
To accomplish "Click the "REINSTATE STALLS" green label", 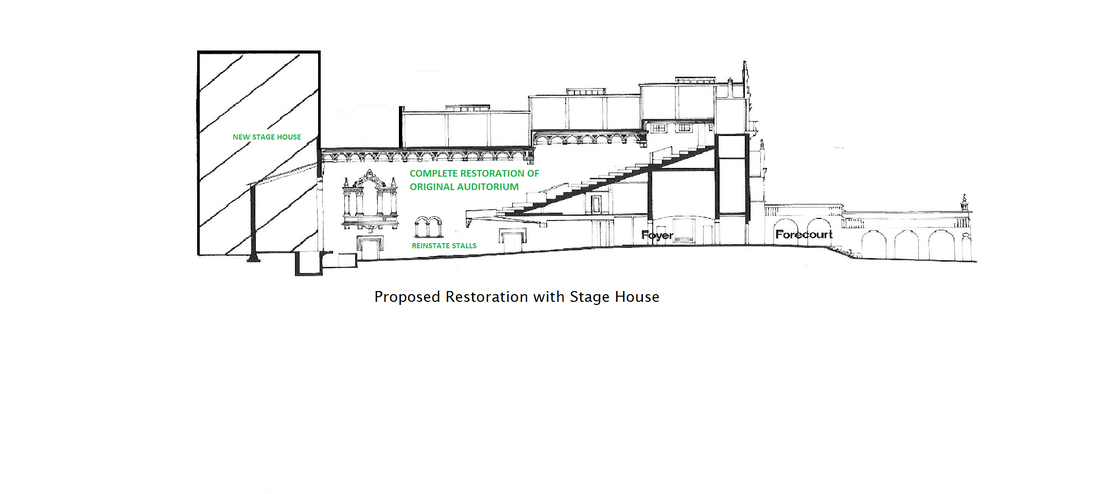I will [x=444, y=246].
